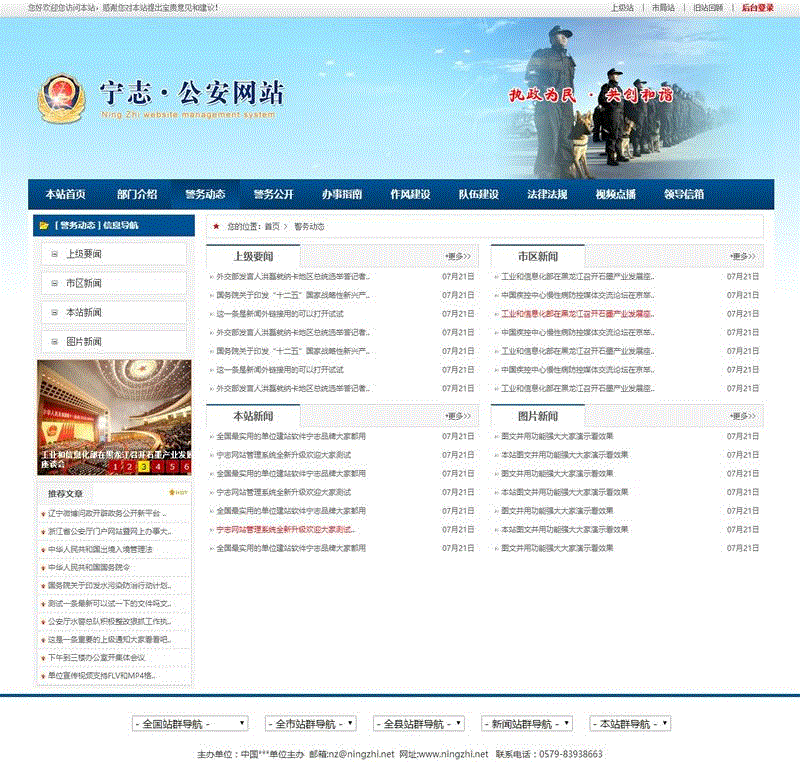Image resolution: width=800 pixels, height=762 pixels.
Task: Click 更多>> in the 本站新闻 panel
Action: [x=458, y=416]
